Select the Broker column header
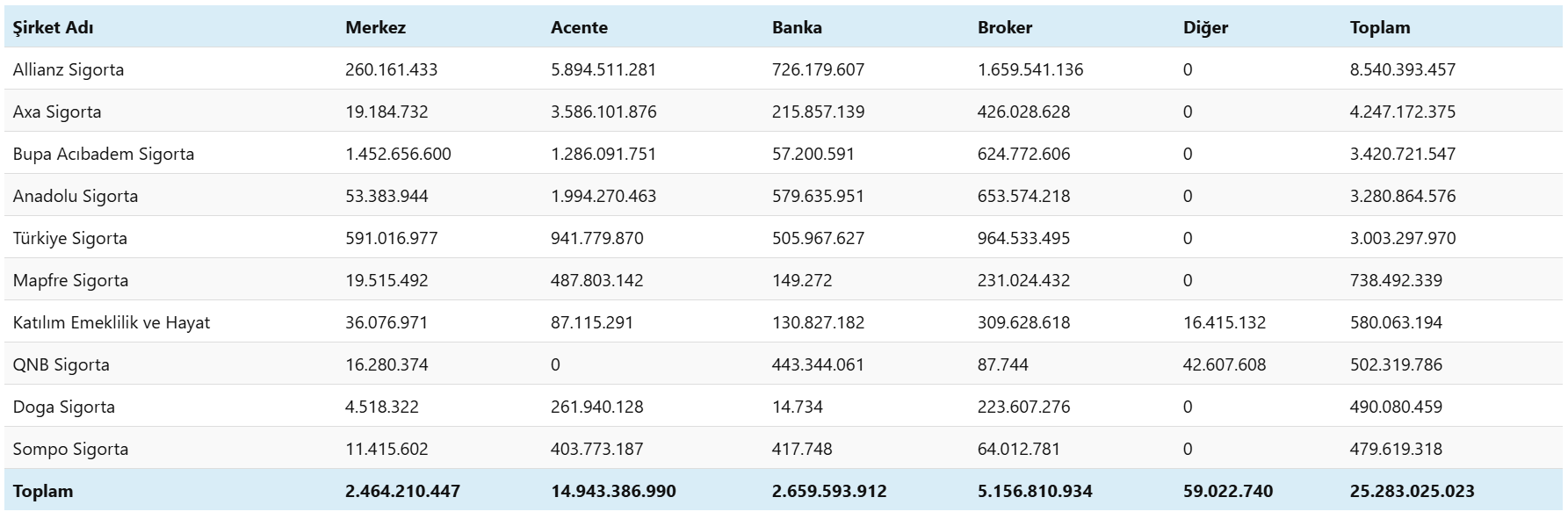Screen dimensions: 1568x519 1005,27
